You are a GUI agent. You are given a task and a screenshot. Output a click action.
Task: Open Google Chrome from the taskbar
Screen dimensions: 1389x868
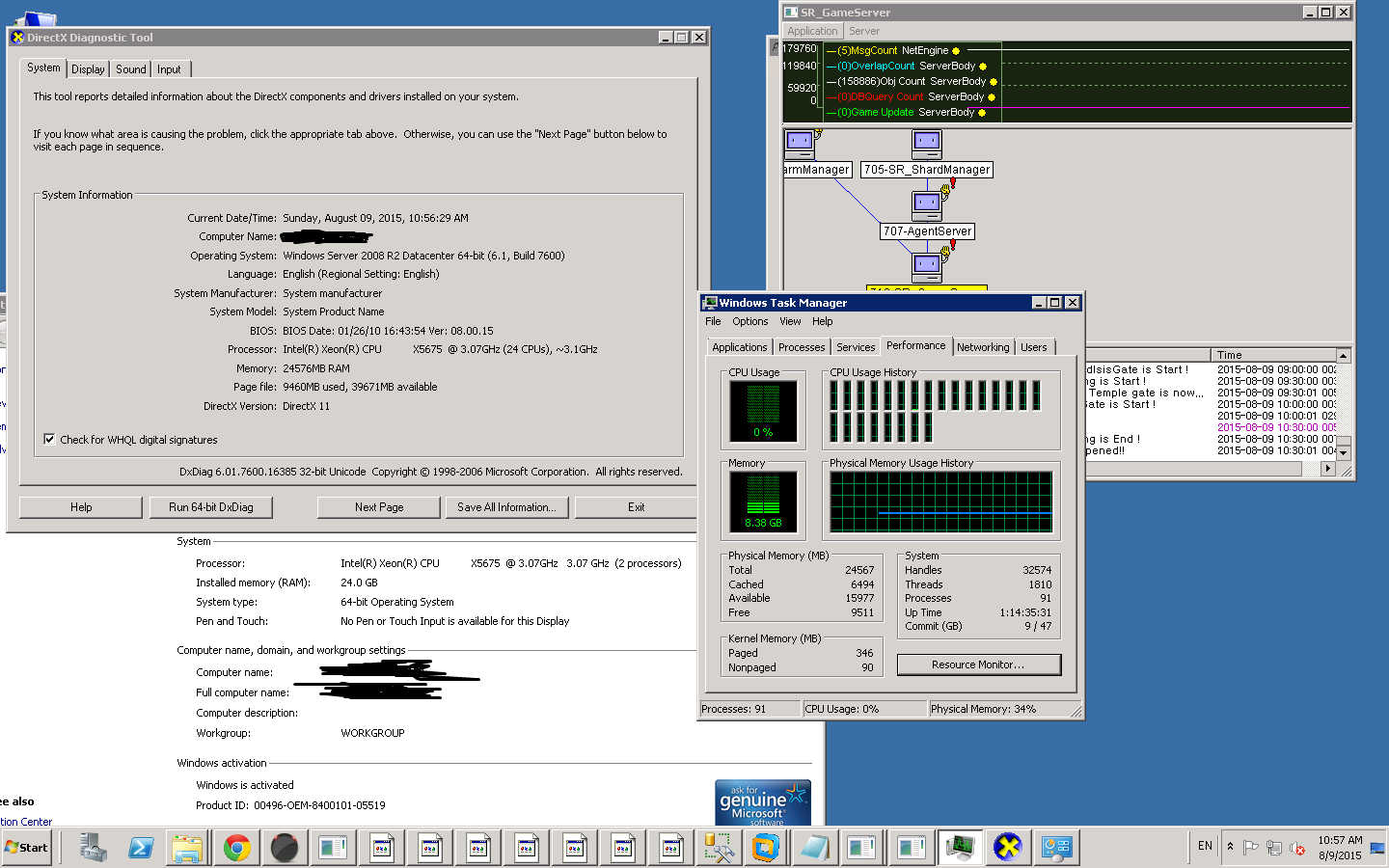point(236,848)
